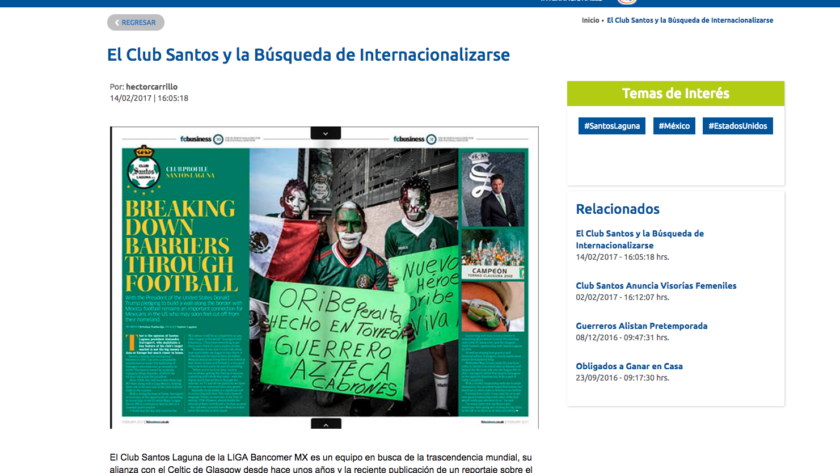Open related article Guerreros Alistan Pretemporada

(x=641, y=326)
